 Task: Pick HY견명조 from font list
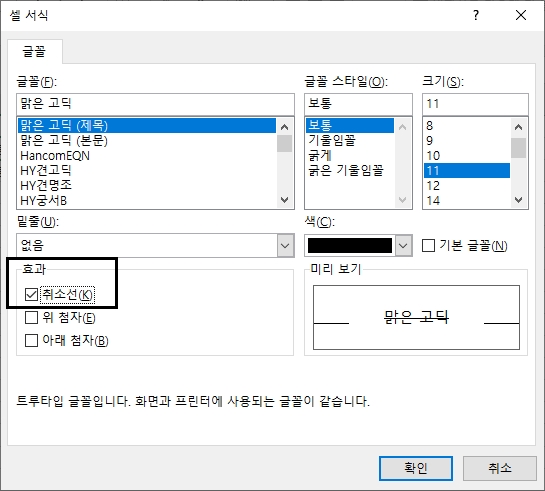(x=147, y=185)
